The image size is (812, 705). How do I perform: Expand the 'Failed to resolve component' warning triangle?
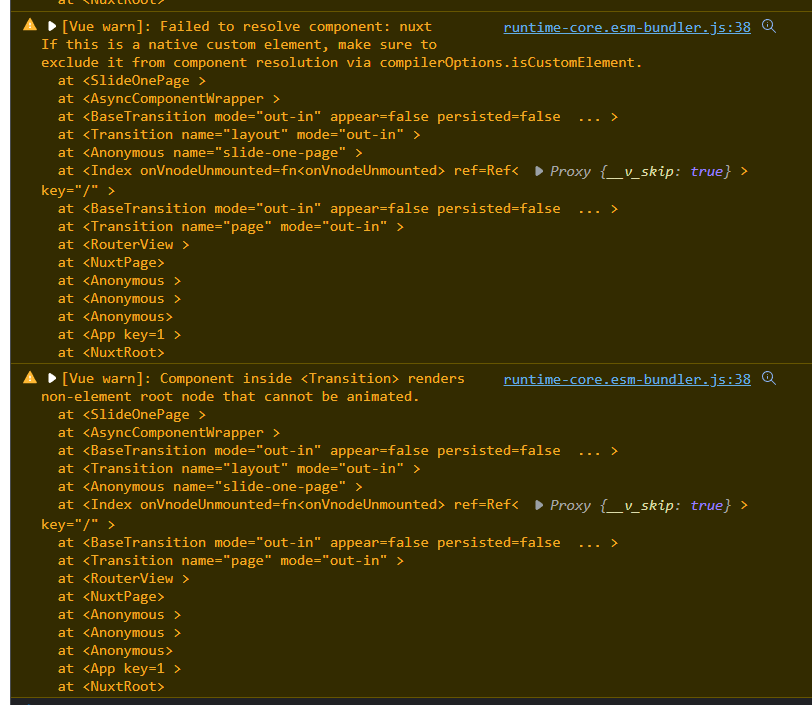(x=52, y=26)
